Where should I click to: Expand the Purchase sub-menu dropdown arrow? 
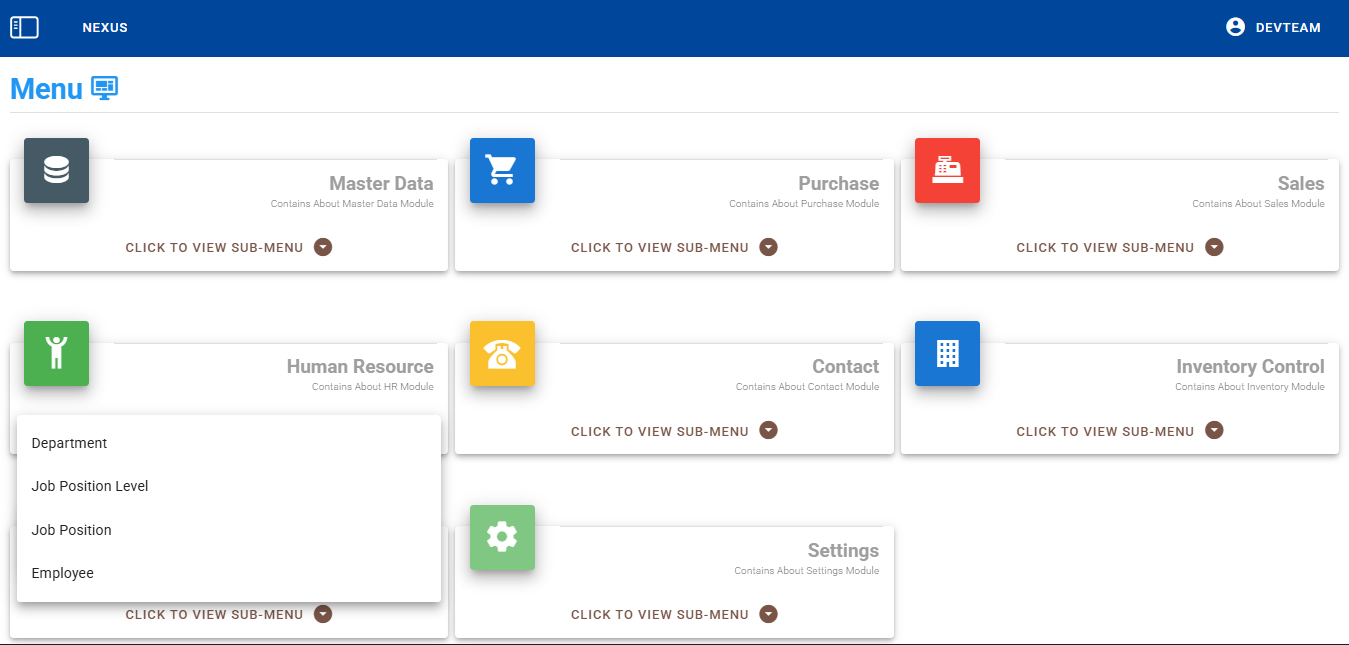768,247
